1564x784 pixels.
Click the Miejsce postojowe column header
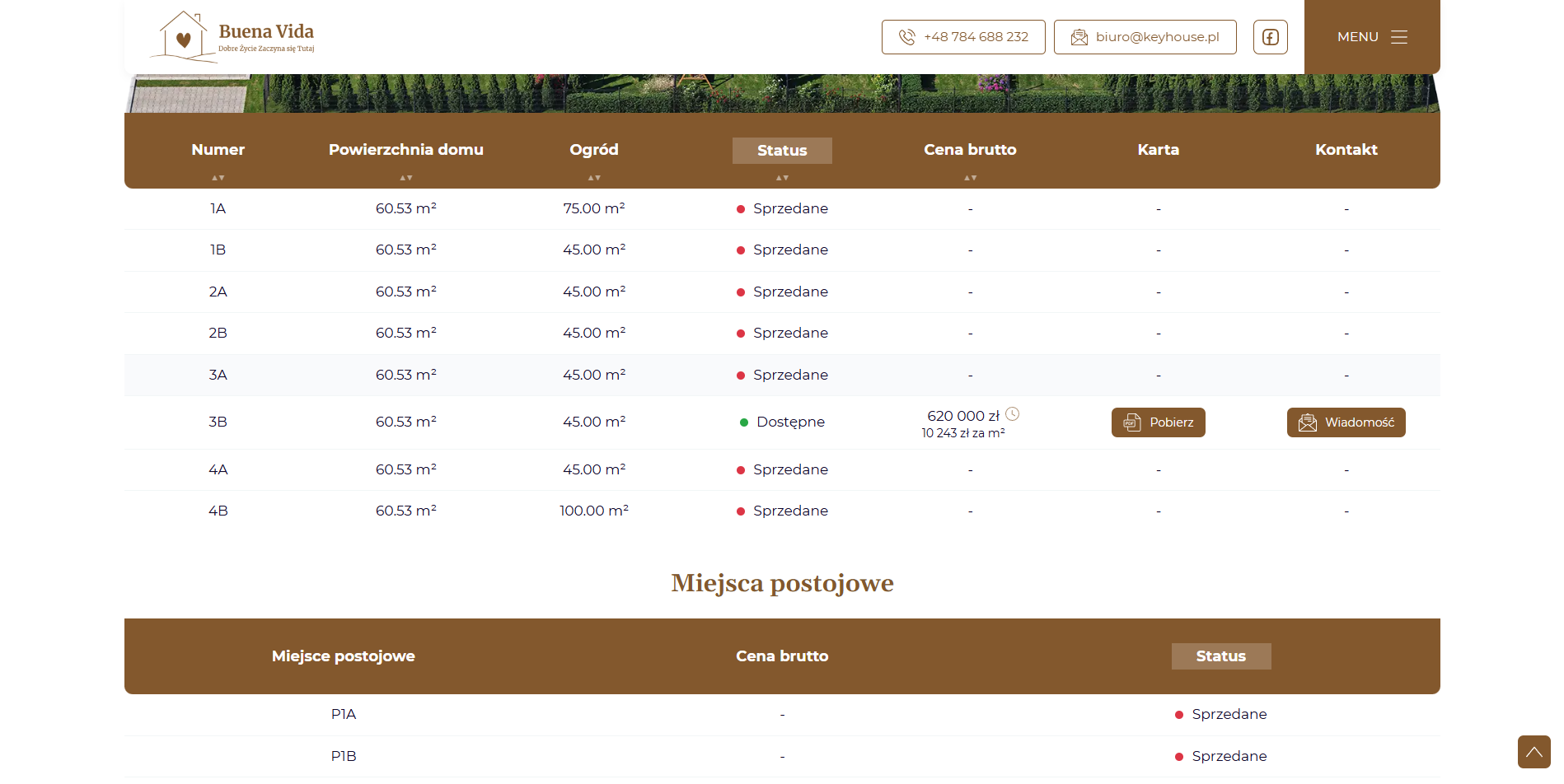tap(344, 656)
